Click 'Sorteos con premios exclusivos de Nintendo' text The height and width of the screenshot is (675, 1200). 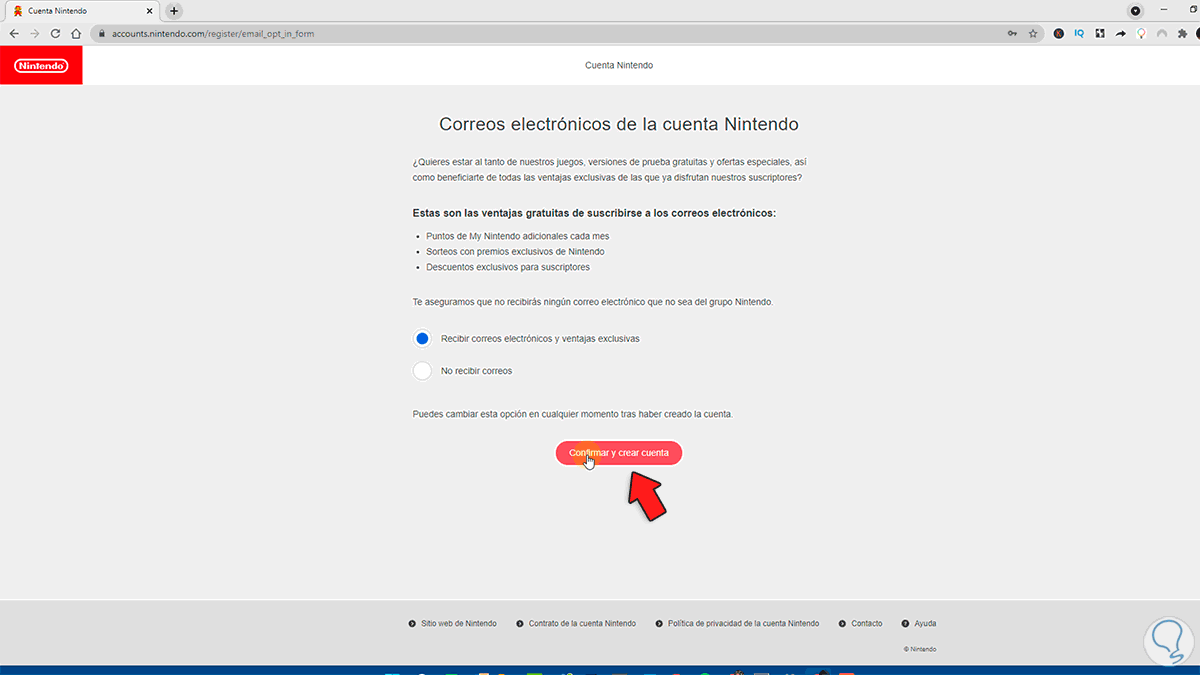pos(515,251)
